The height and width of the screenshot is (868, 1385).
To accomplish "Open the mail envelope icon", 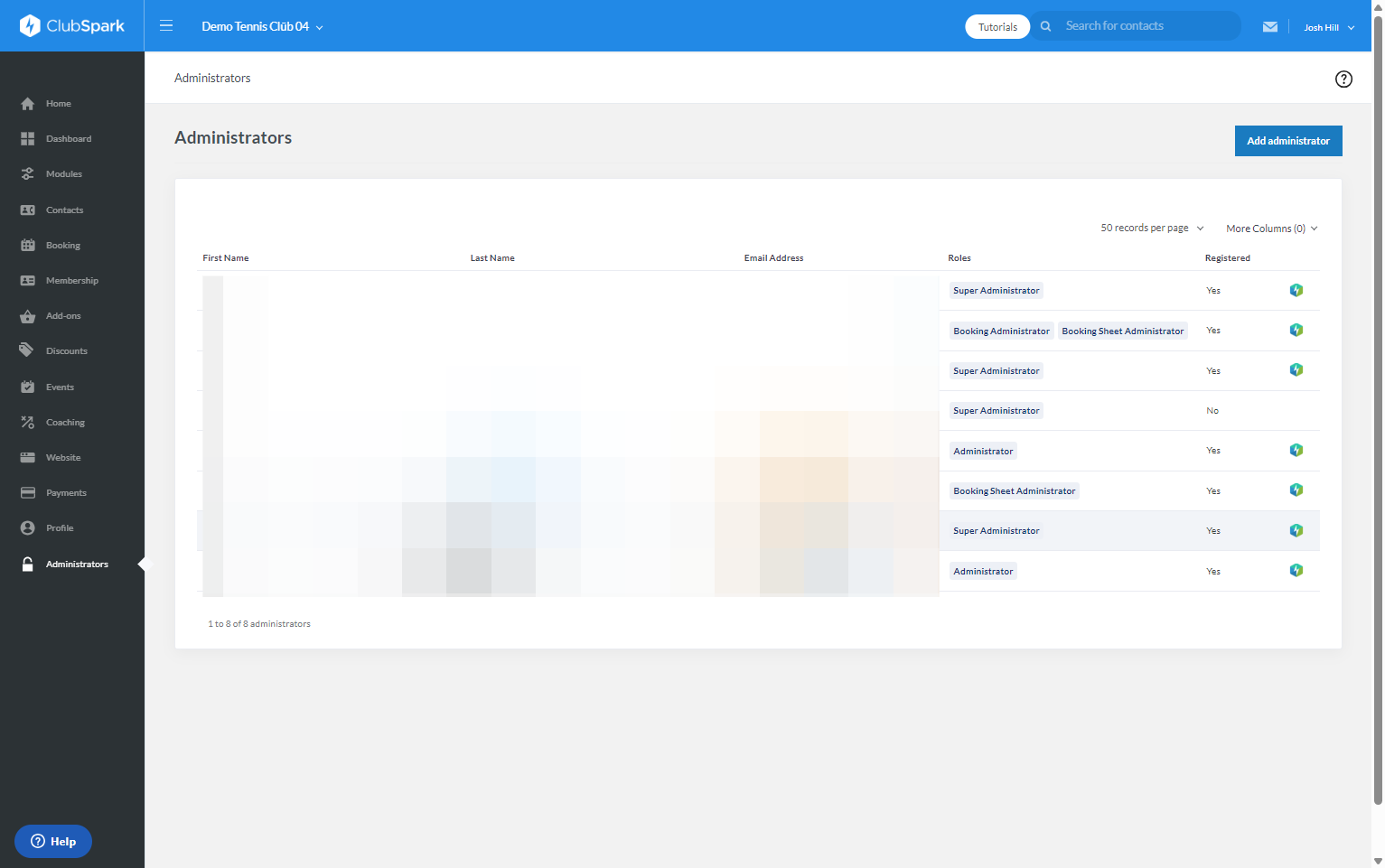I will point(1270,27).
